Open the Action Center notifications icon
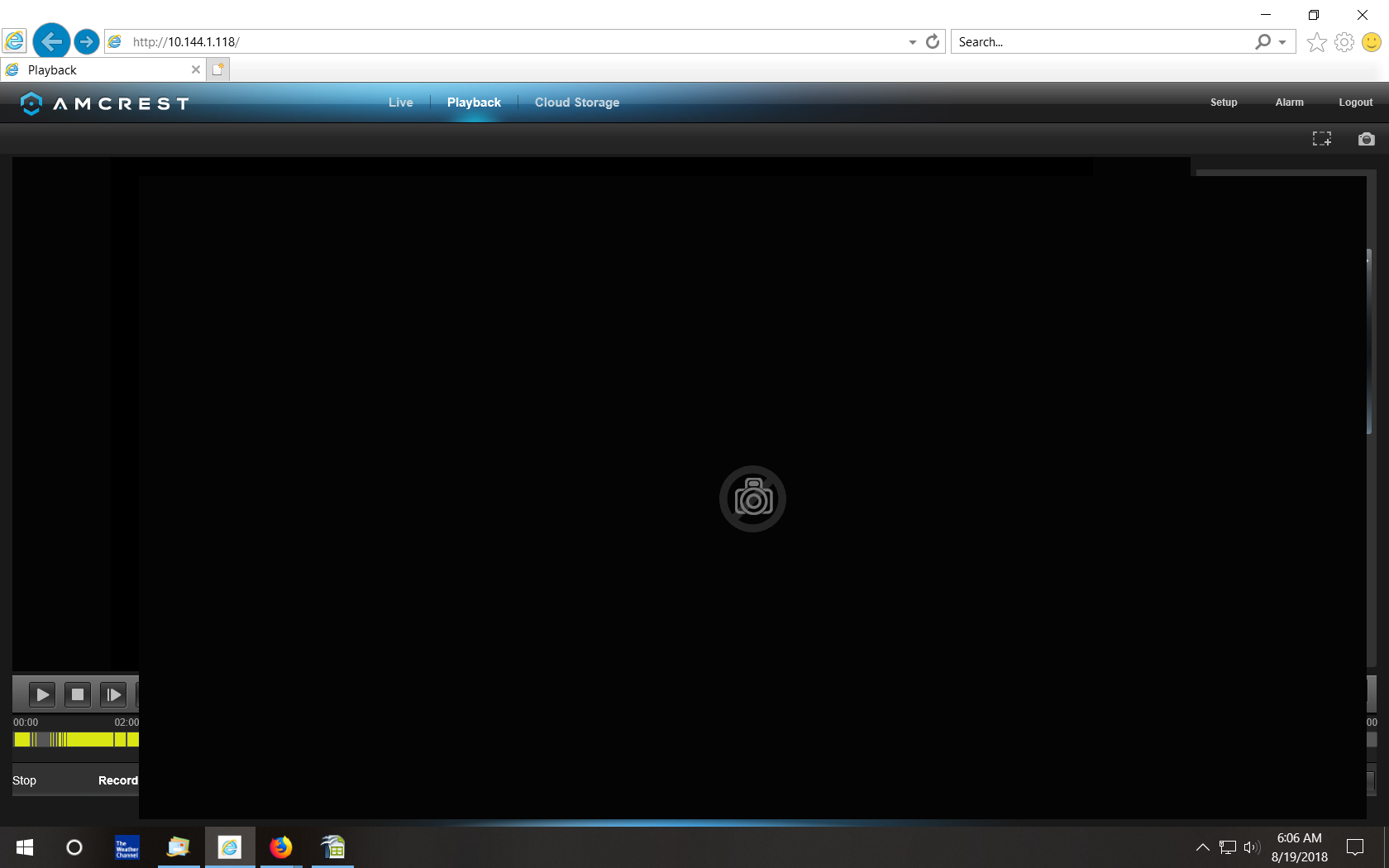The width and height of the screenshot is (1389, 868). (1355, 847)
